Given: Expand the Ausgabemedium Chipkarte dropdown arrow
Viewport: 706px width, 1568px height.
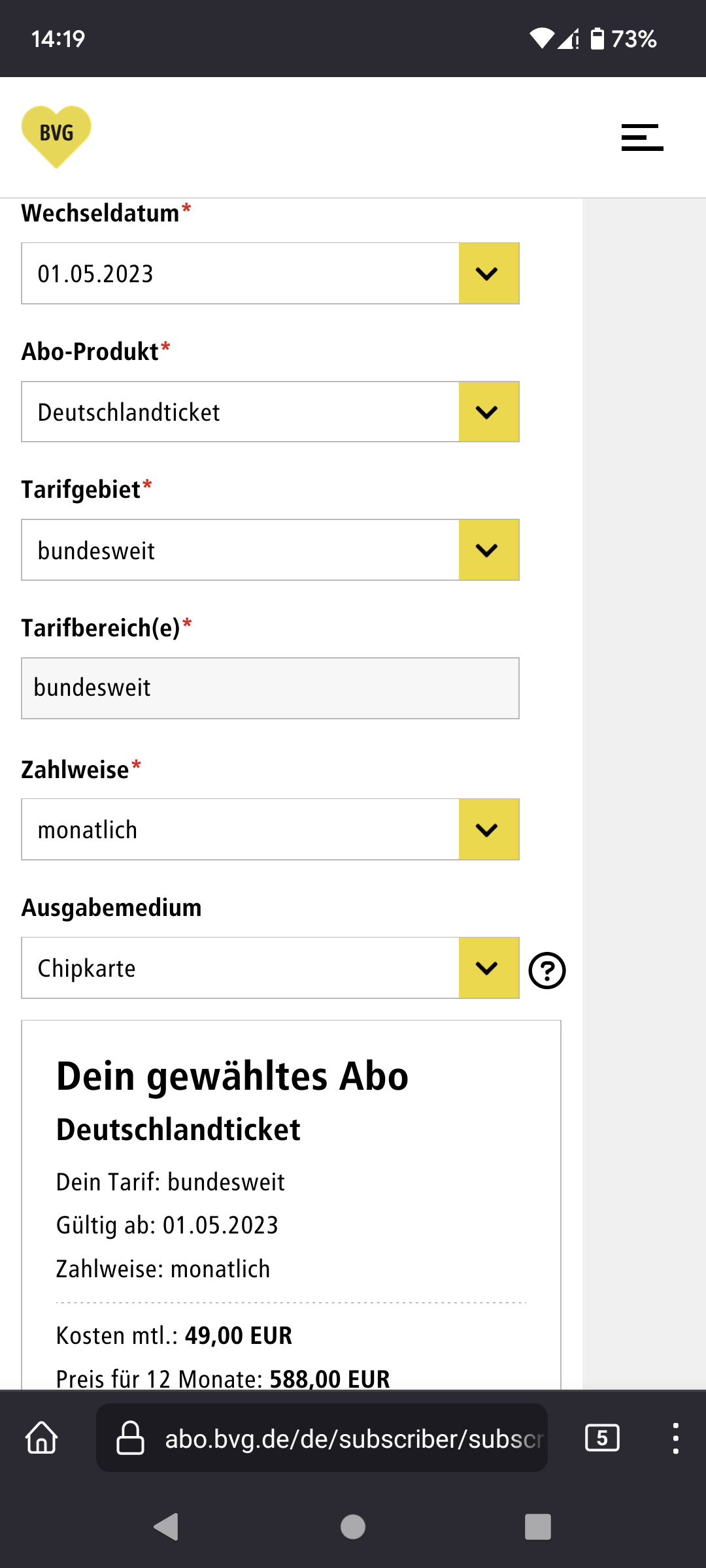Looking at the screenshot, I should pyautogui.click(x=488, y=968).
